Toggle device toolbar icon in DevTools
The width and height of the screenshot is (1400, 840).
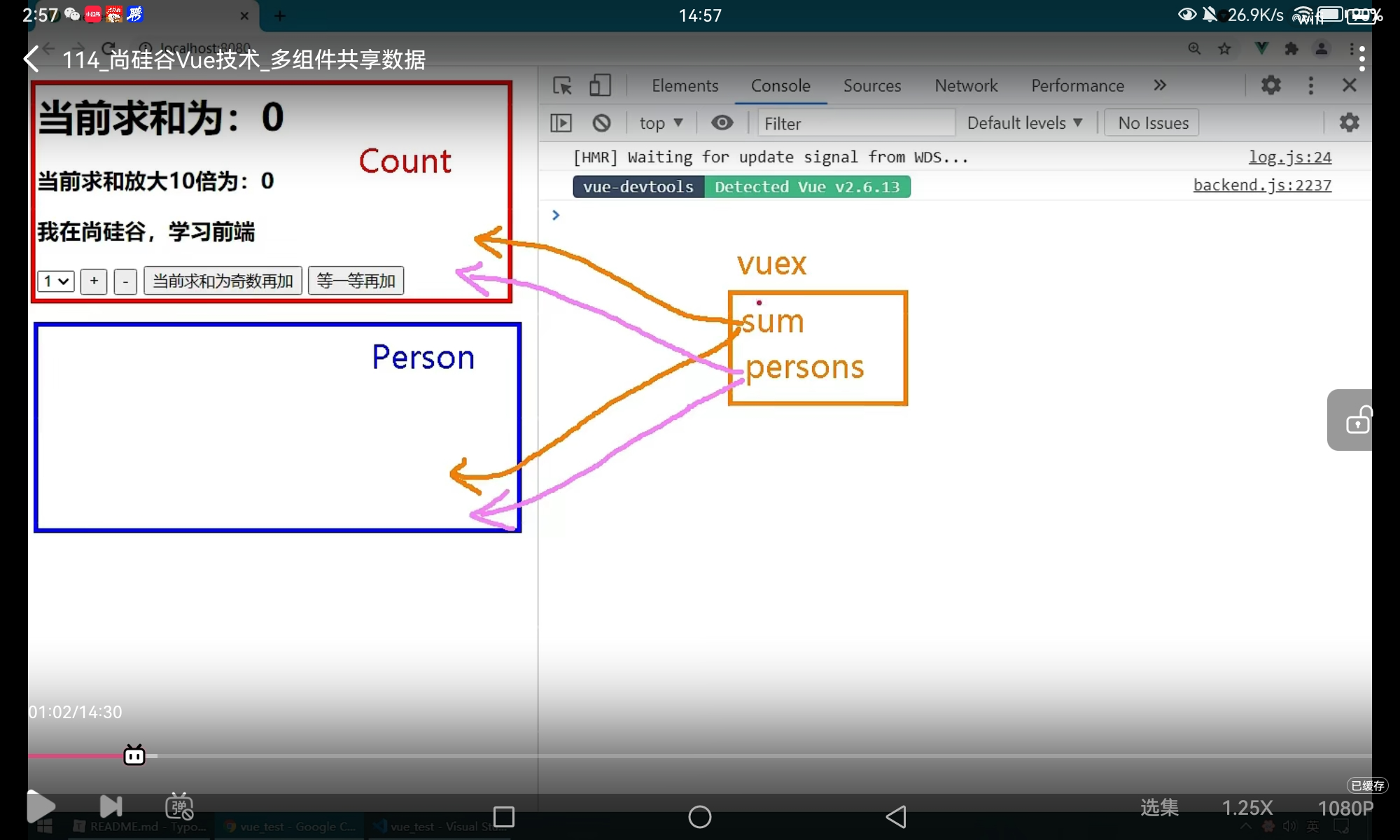click(600, 85)
